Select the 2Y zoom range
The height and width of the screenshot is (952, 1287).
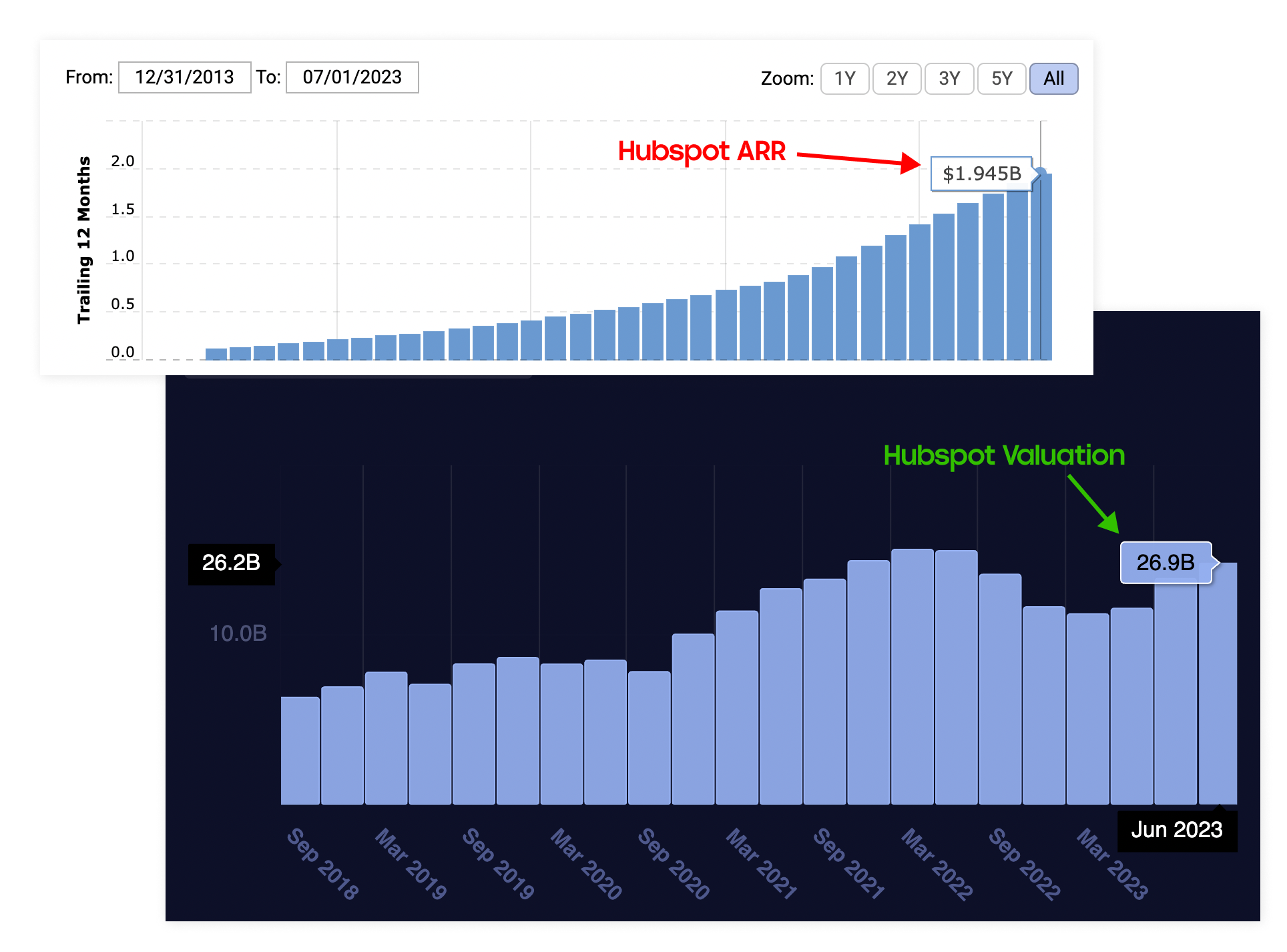(896, 79)
